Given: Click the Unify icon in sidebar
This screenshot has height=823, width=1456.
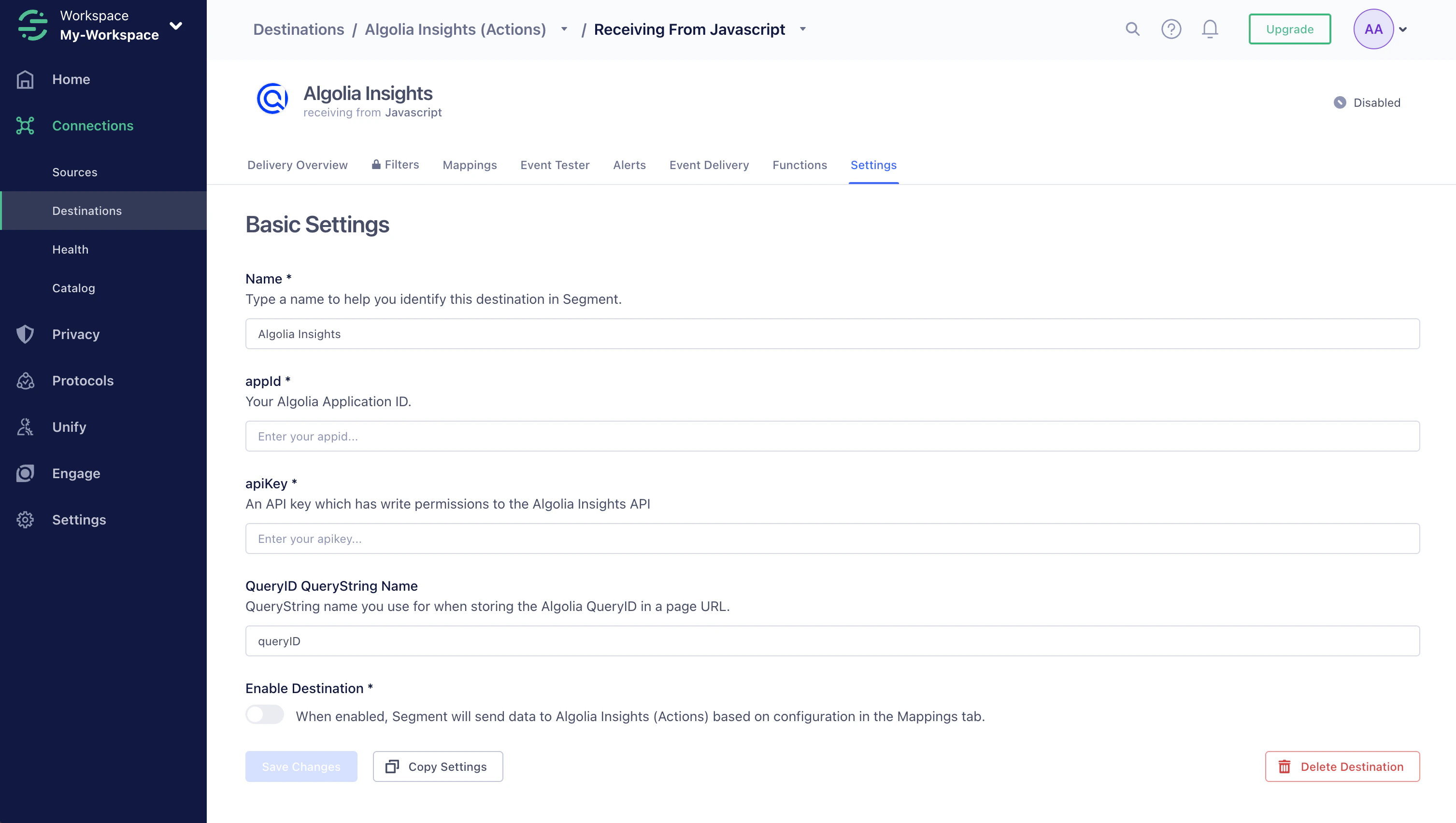Looking at the screenshot, I should (25, 427).
